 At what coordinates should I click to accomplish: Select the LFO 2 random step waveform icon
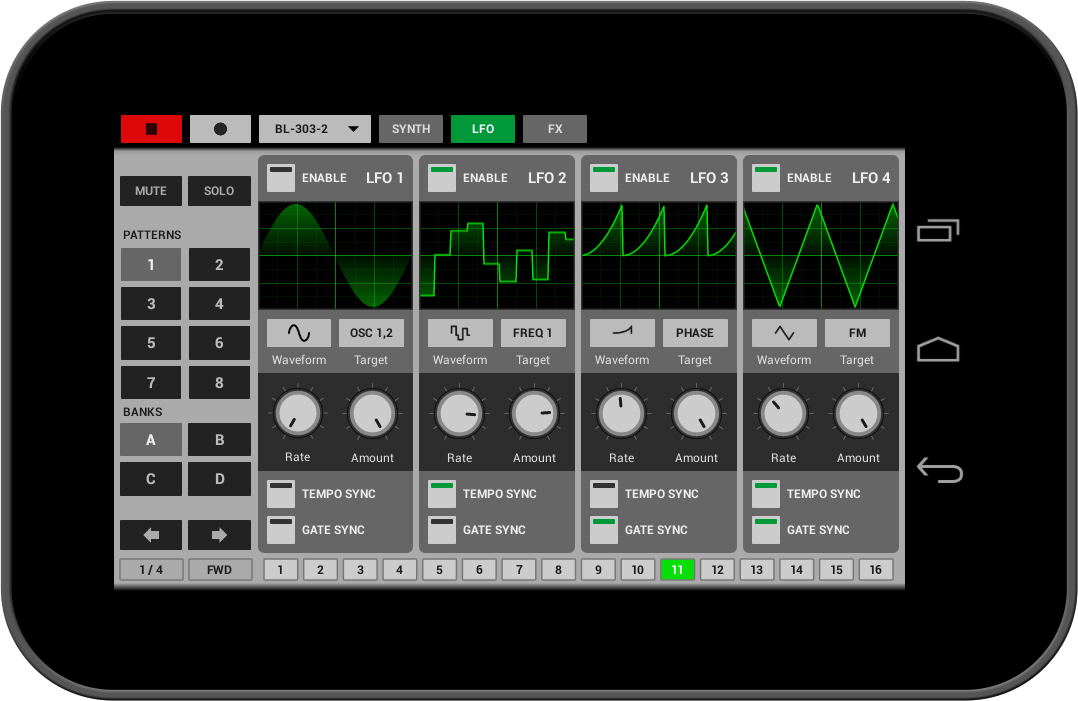pyautogui.click(x=460, y=333)
